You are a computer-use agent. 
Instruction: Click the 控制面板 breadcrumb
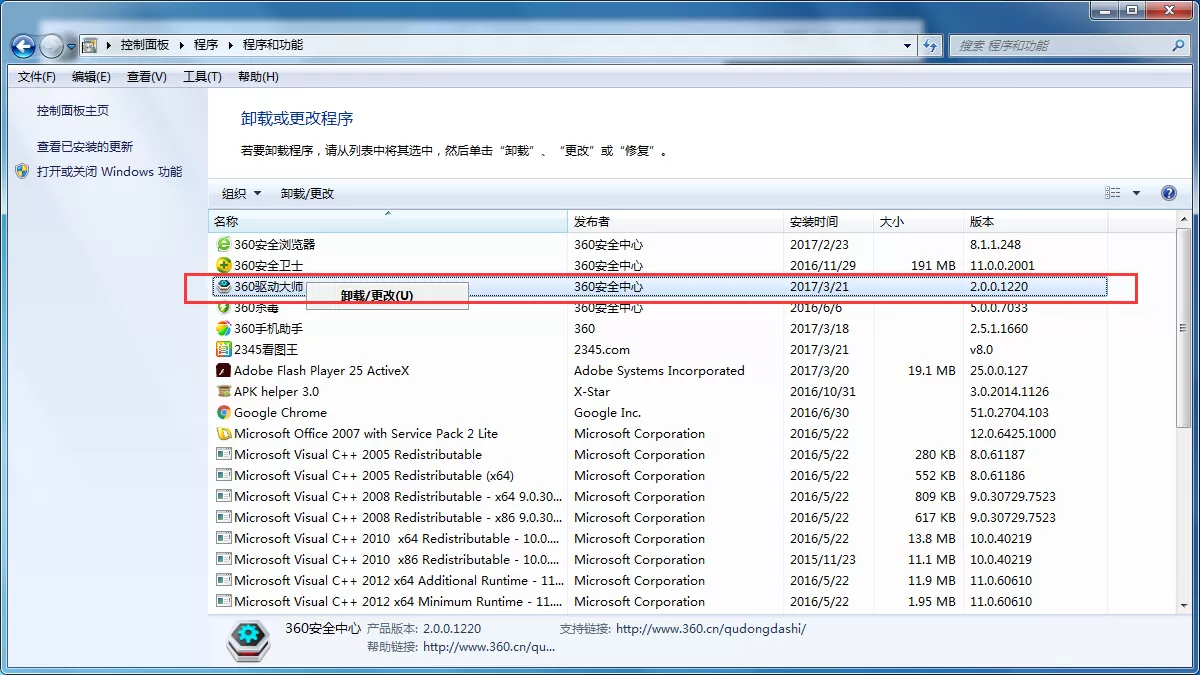pos(145,45)
